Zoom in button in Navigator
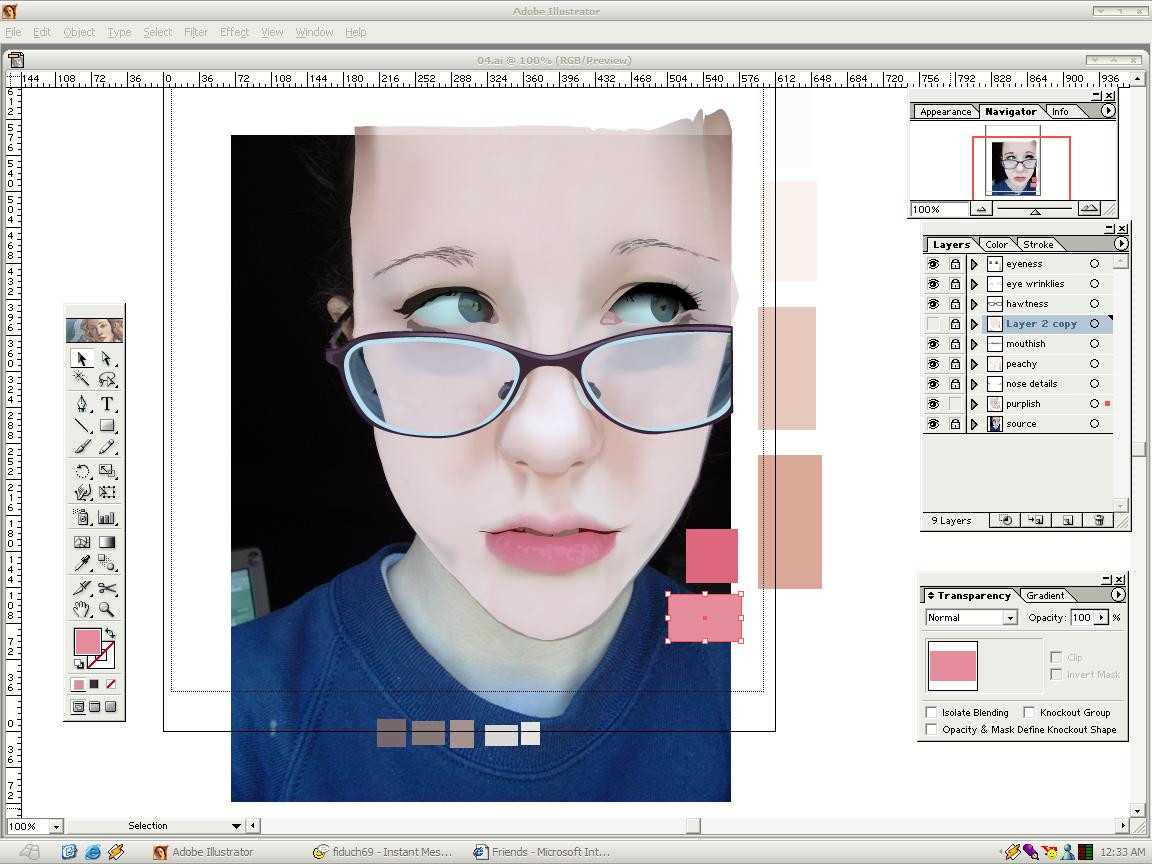This screenshot has height=864, width=1152. (1089, 209)
